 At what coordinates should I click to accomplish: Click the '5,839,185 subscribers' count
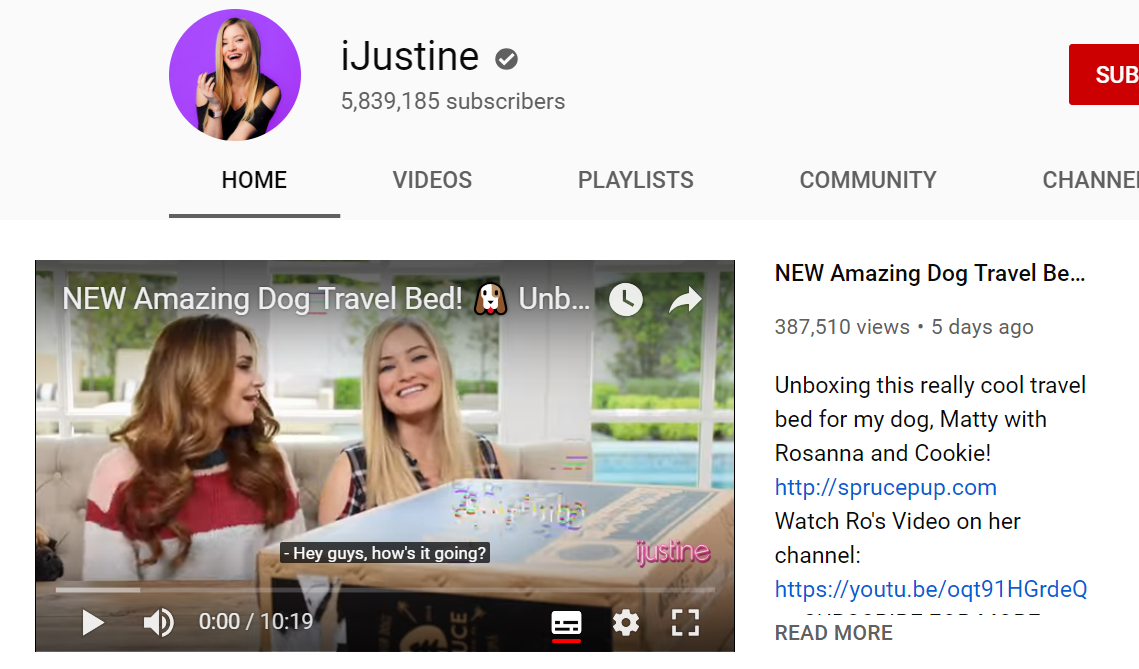453,102
